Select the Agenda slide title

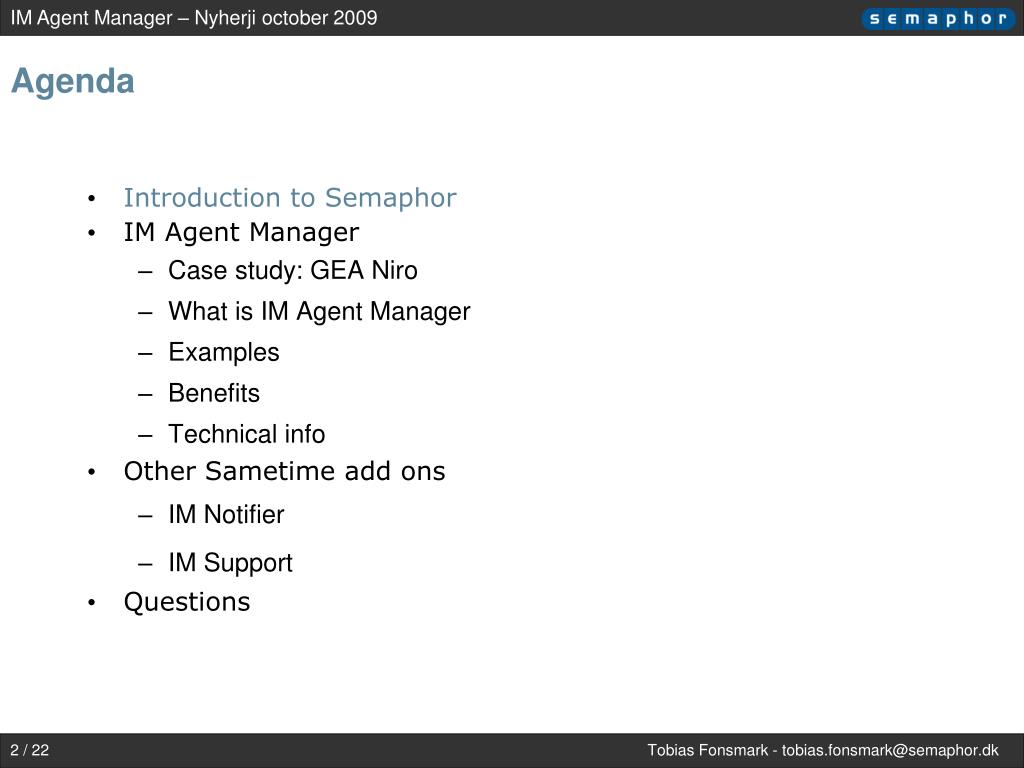(x=72, y=82)
